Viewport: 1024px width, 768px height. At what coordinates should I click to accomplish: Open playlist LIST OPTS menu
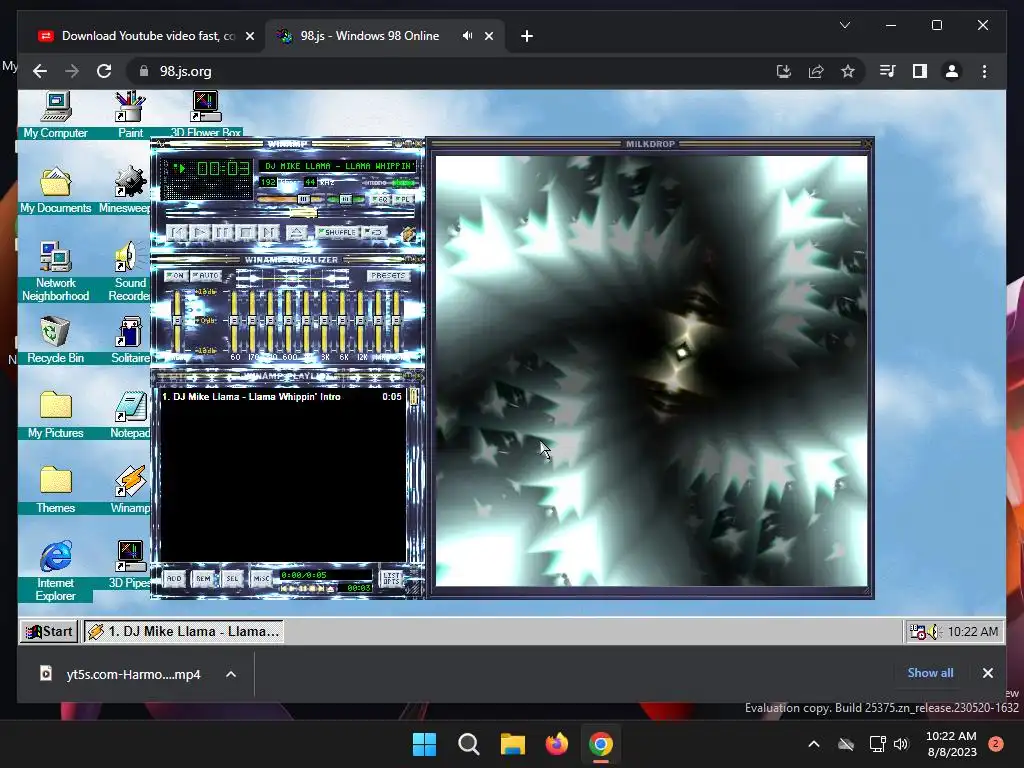pos(391,579)
